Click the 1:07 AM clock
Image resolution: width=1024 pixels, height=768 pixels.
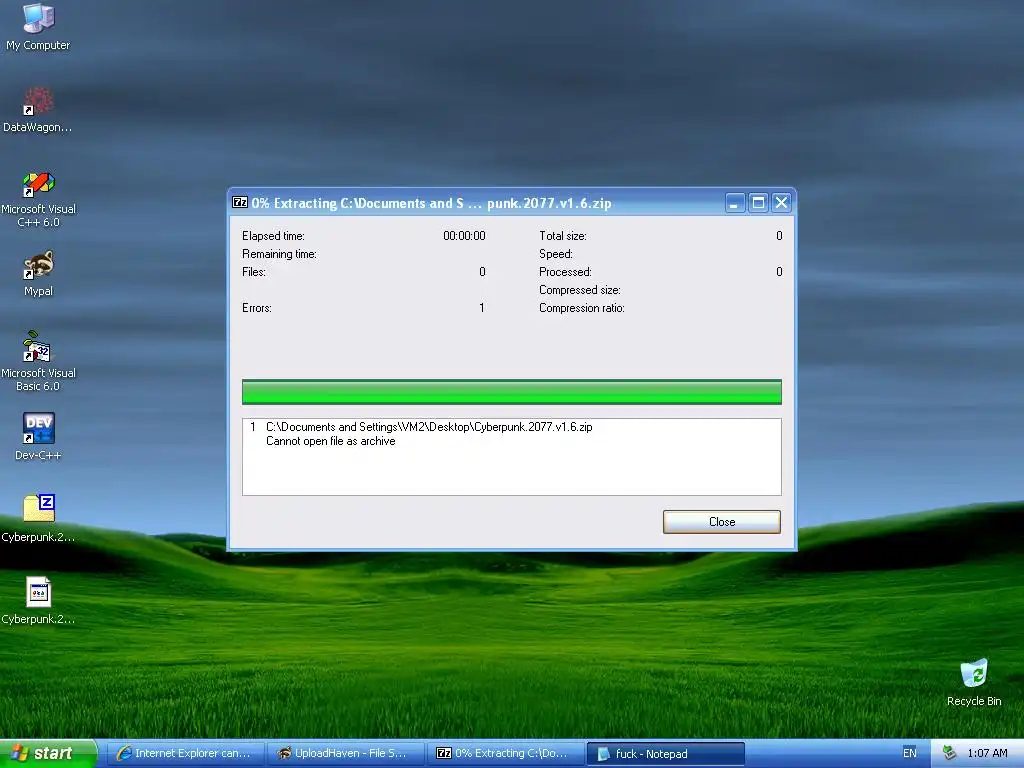coord(987,753)
